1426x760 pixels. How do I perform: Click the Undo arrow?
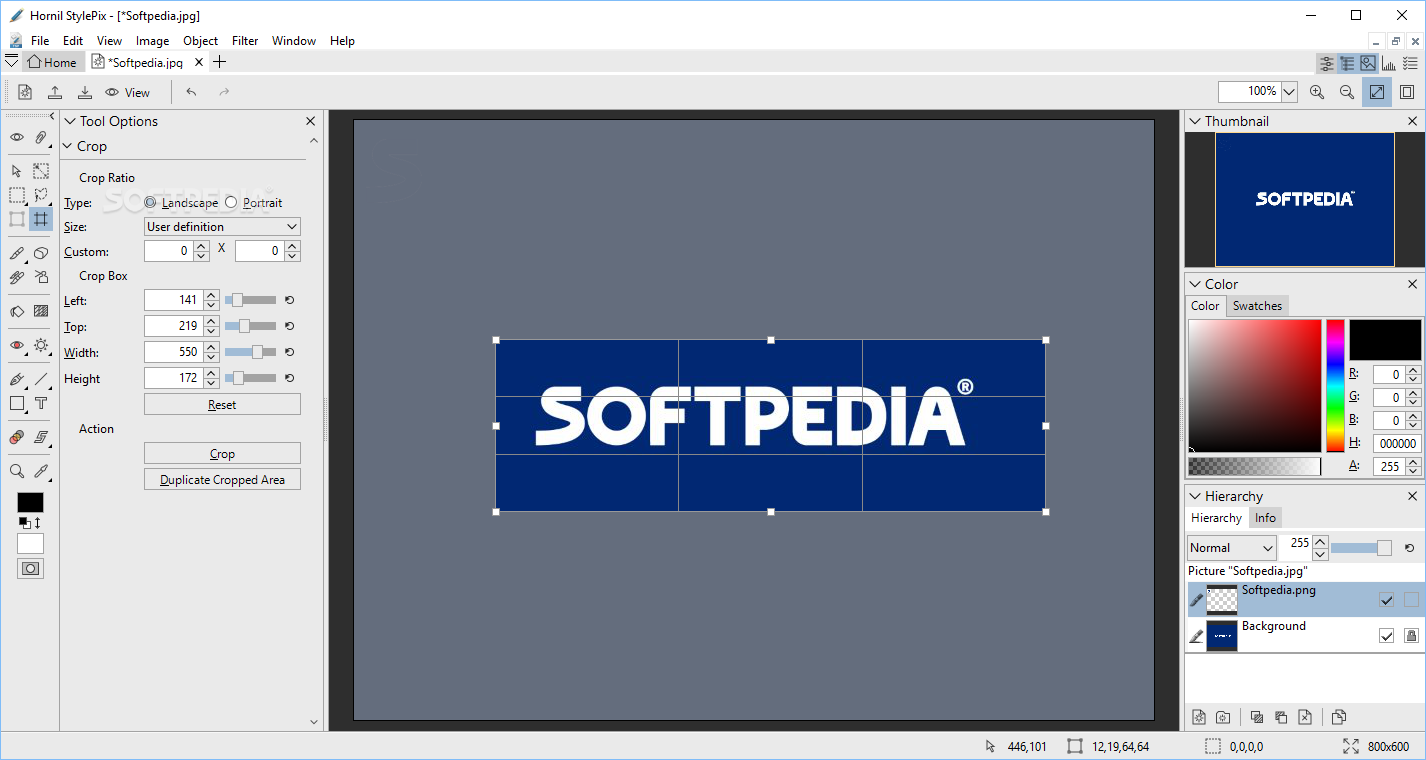tap(191, 92)
